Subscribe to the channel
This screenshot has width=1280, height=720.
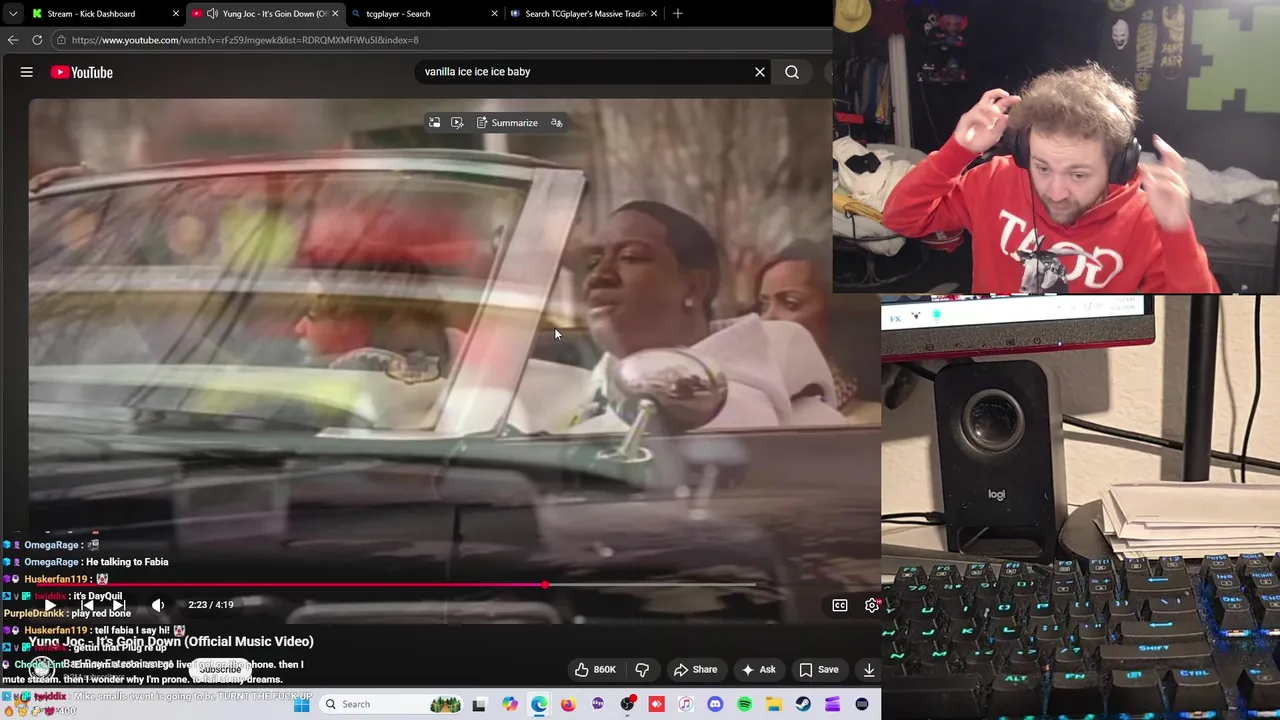click(x=219, y=669)
